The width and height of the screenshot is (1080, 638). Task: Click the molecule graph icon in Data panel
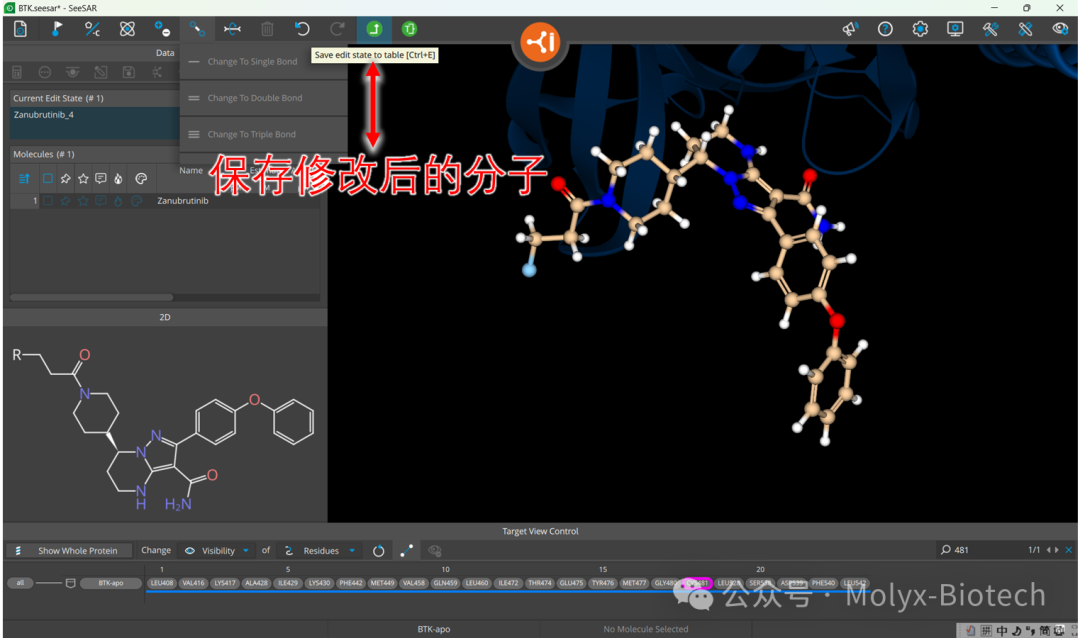[x=157, y=72]
